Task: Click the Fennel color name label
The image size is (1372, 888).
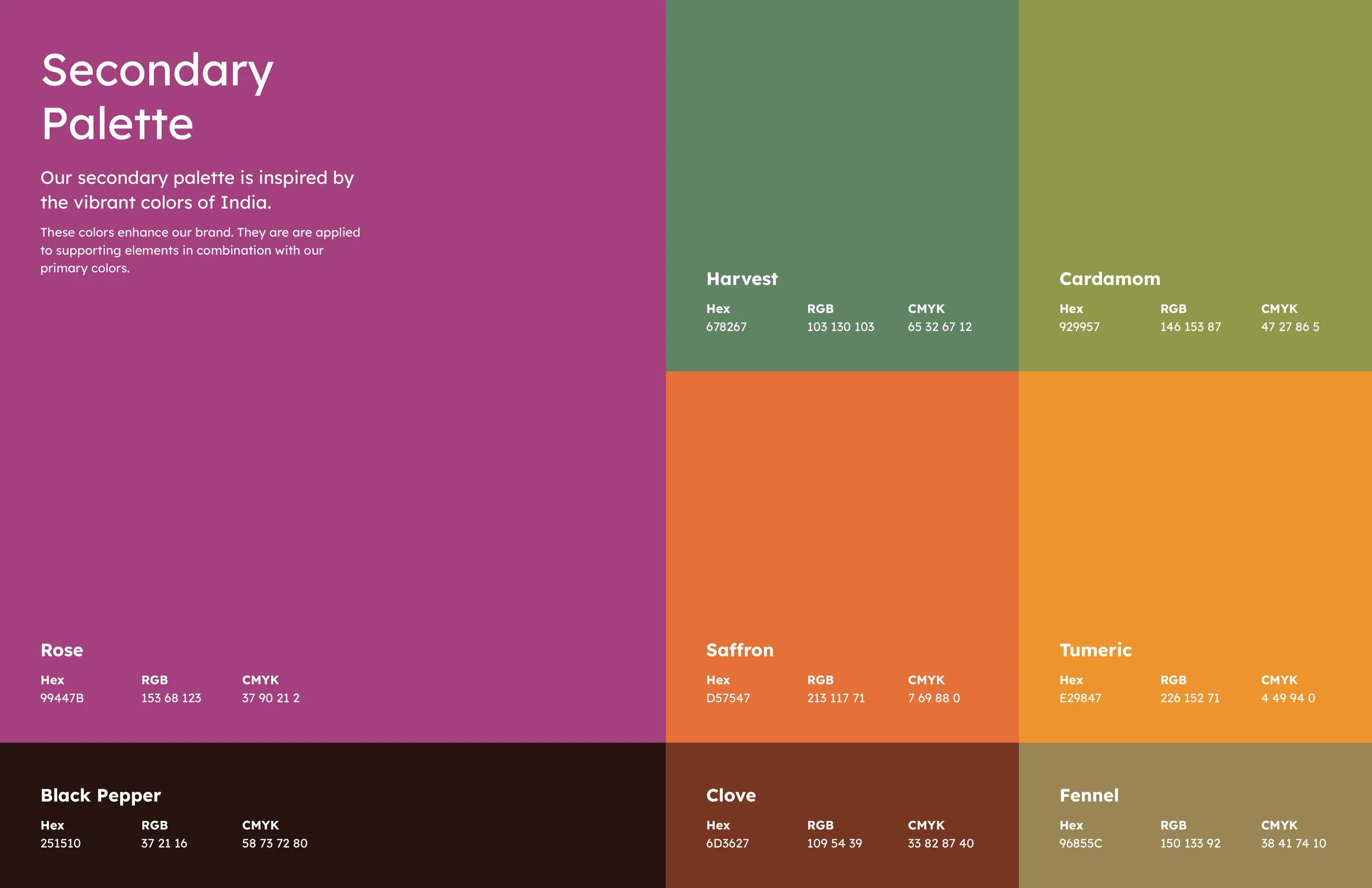Action: [x=1089, y=795]
